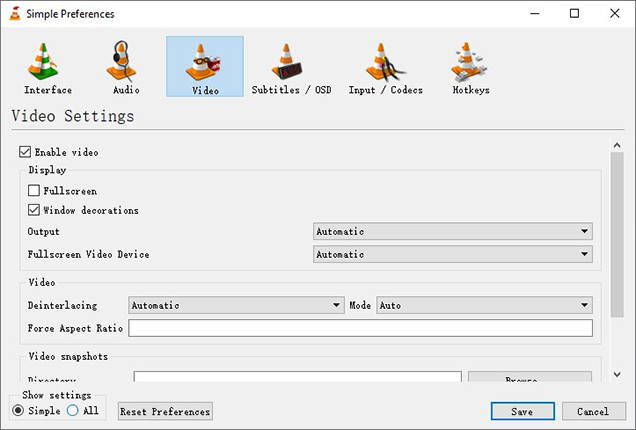Open the Hotkeys preferences category

point(471,67)
